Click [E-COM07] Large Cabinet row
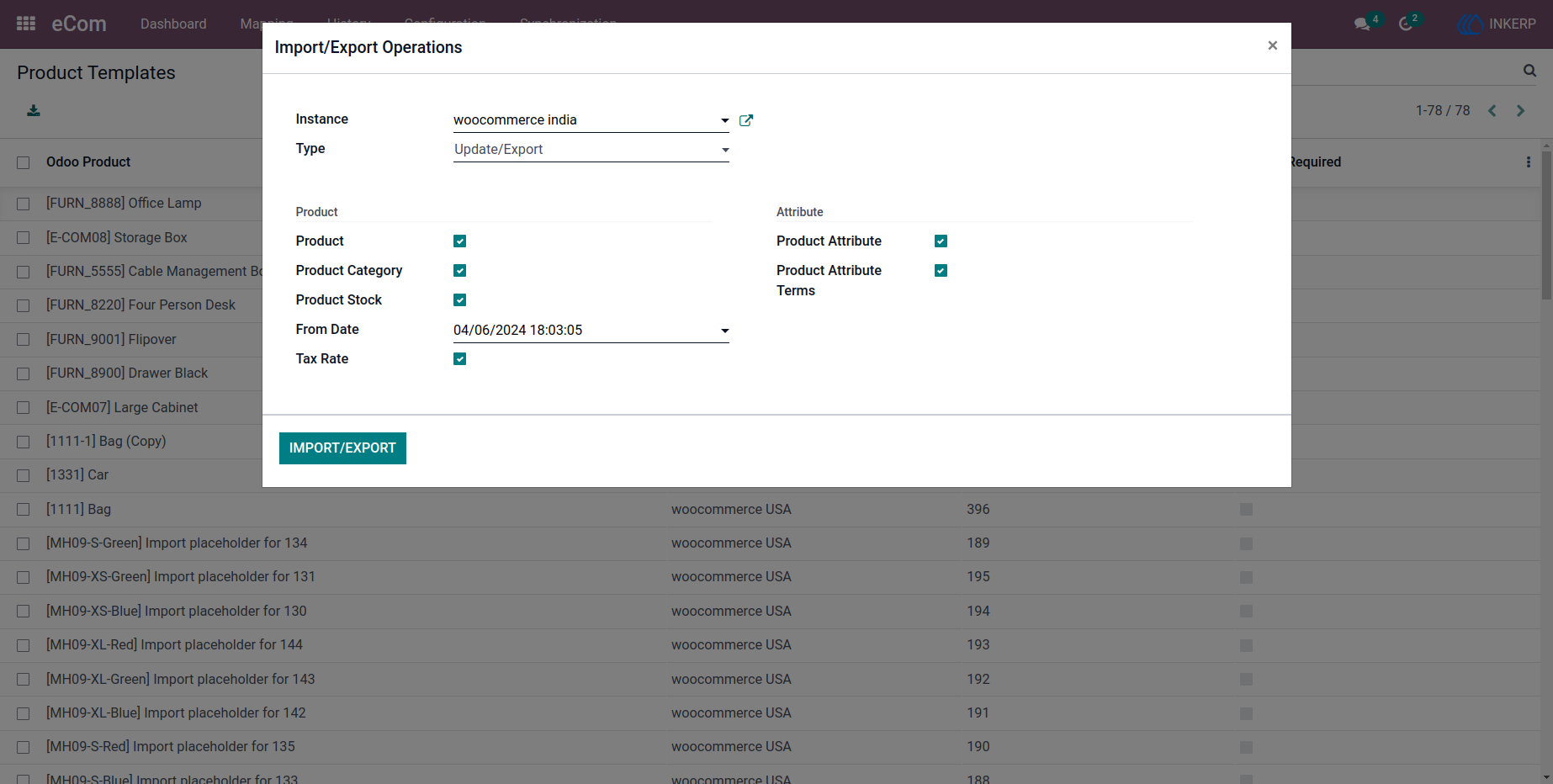Image resolution: width=1553 pixels, height=784 pixels. (122, 407)
